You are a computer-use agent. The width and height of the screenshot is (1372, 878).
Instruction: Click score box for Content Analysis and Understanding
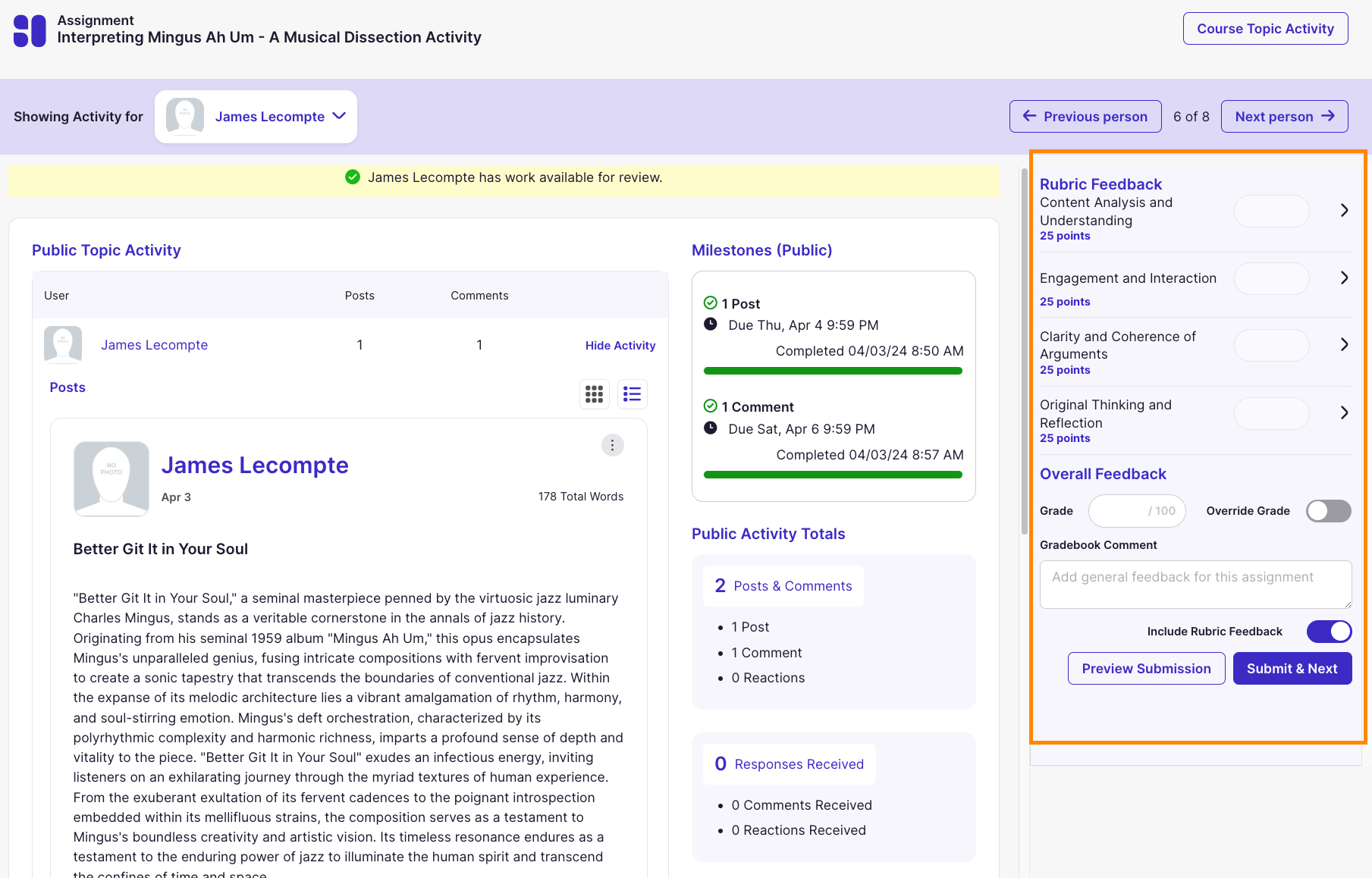[1271, 211]
